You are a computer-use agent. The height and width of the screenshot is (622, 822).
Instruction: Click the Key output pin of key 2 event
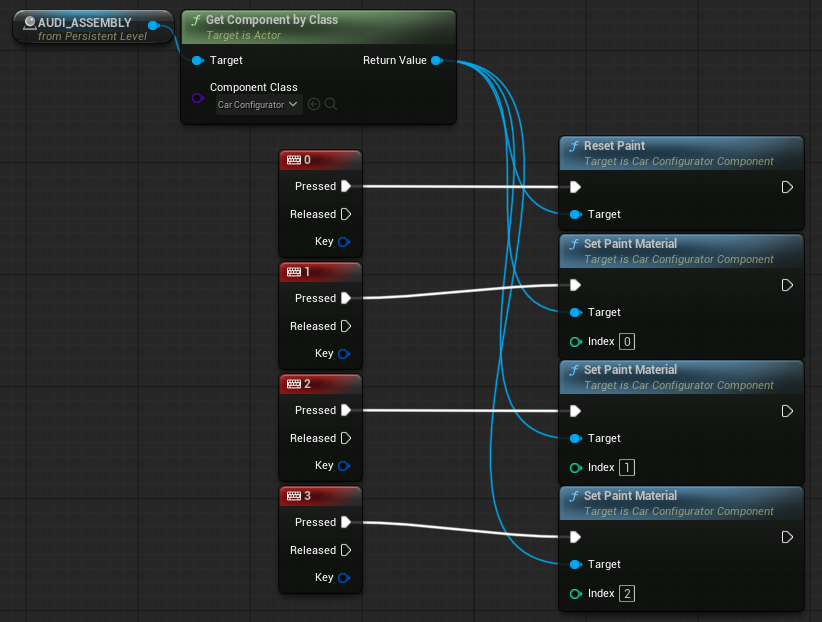pyautogui.click(x=344, y=466)
